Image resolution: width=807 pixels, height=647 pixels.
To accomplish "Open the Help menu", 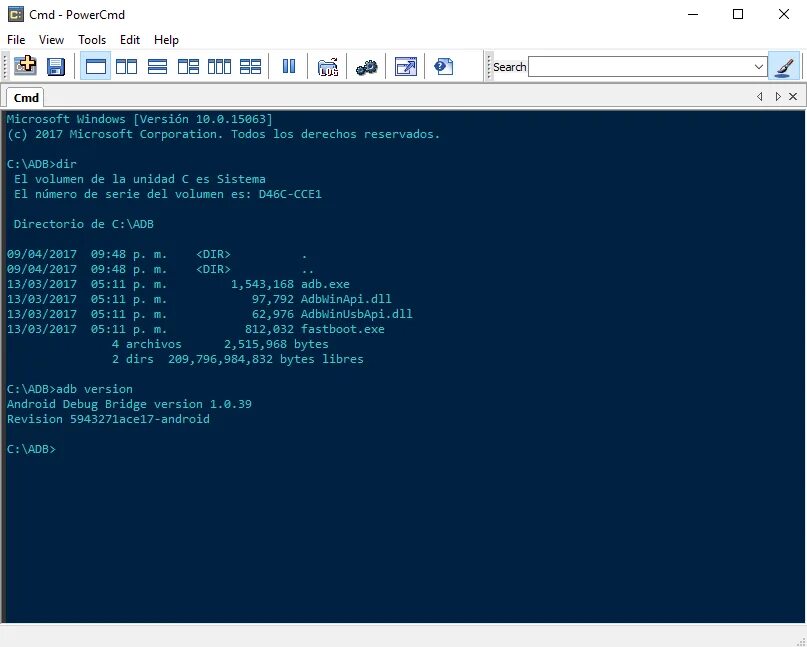I will [166, 40].
